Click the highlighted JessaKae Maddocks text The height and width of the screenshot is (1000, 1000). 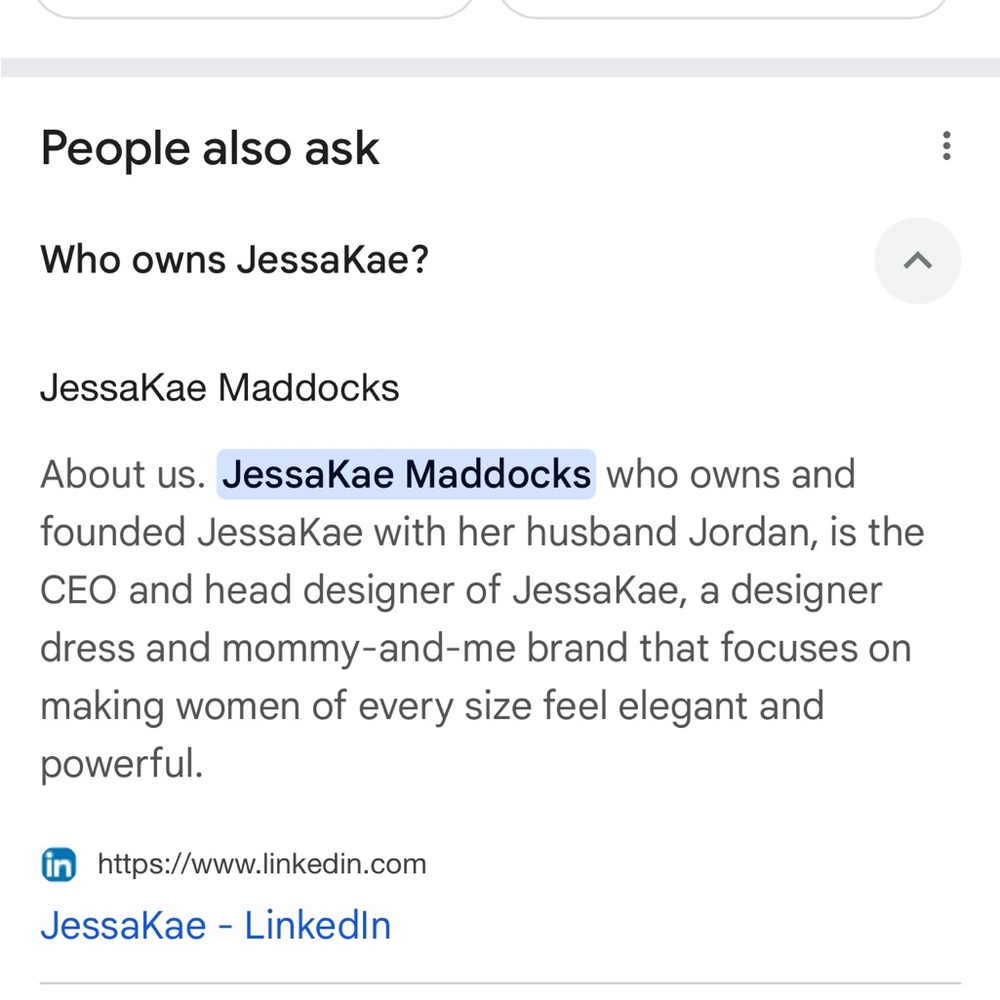pos(406,474)
